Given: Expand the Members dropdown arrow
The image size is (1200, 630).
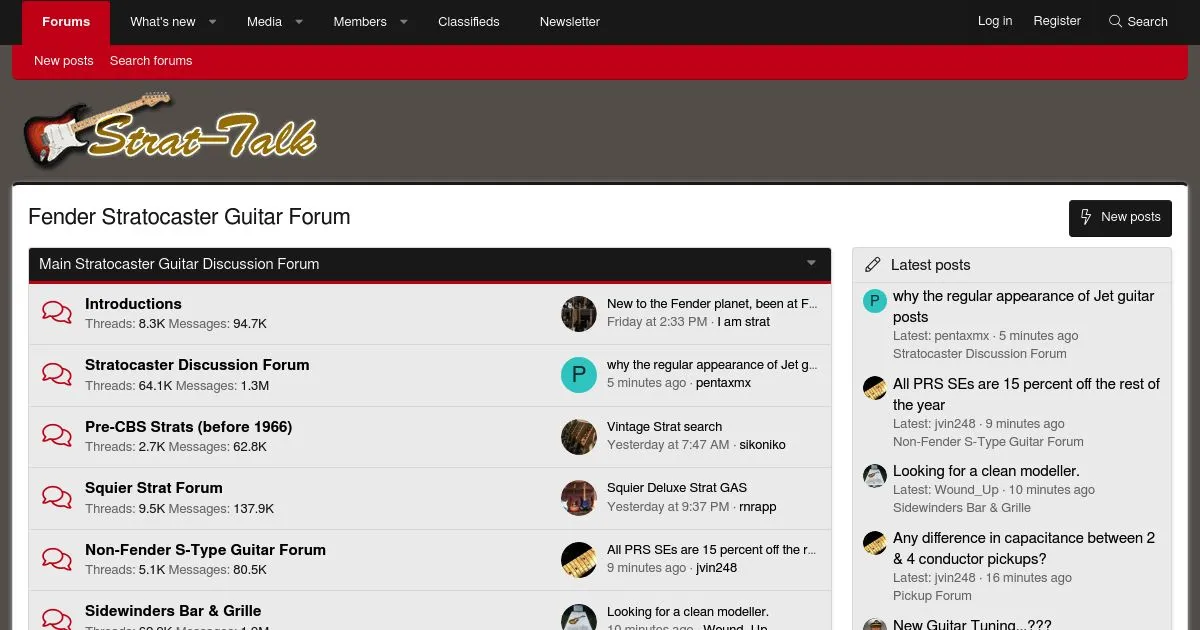Looking at the screenshot, I should point(404,22).
